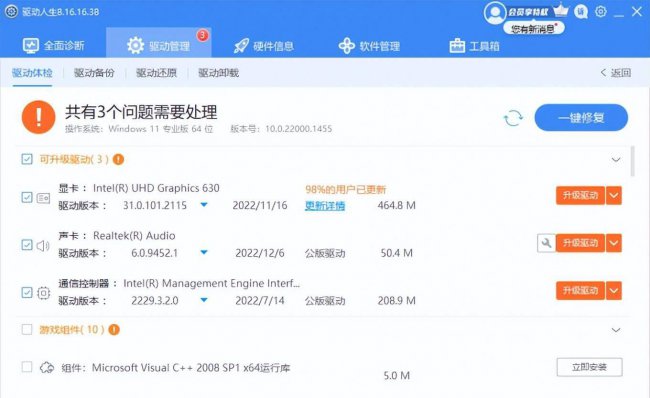Open the 工具箱 tab
Viewport: 650px width, 398px height.
click(475, 46)
